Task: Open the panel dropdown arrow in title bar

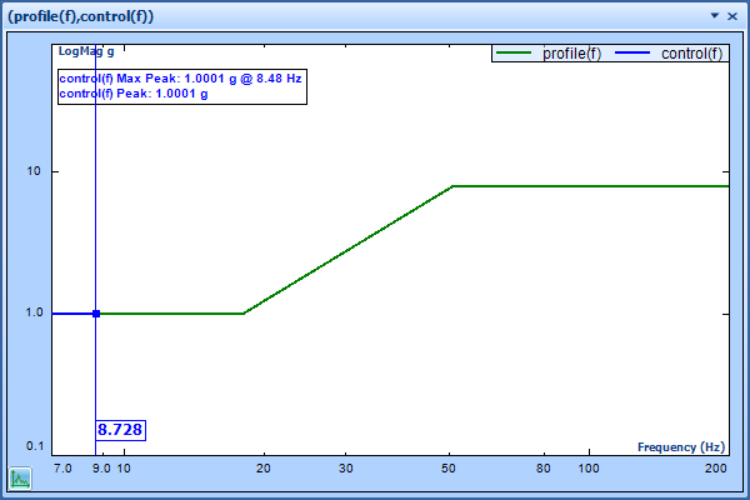Action: pyautogui.click(x=715, y=16)
